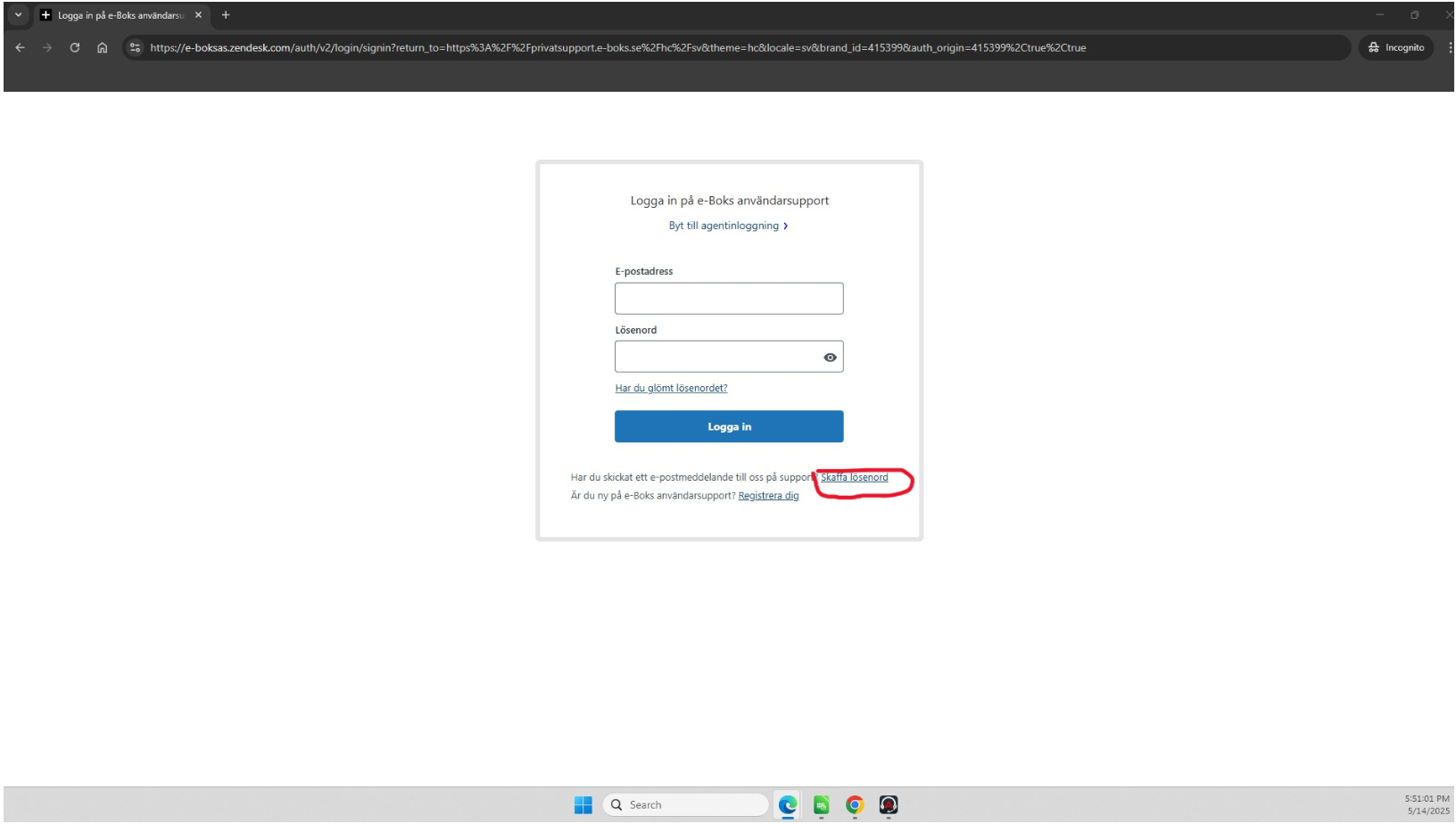Click the taskbar Search box
This screenshot has height=824, width=1456.
pyautogui.click(x=685, y=805)
